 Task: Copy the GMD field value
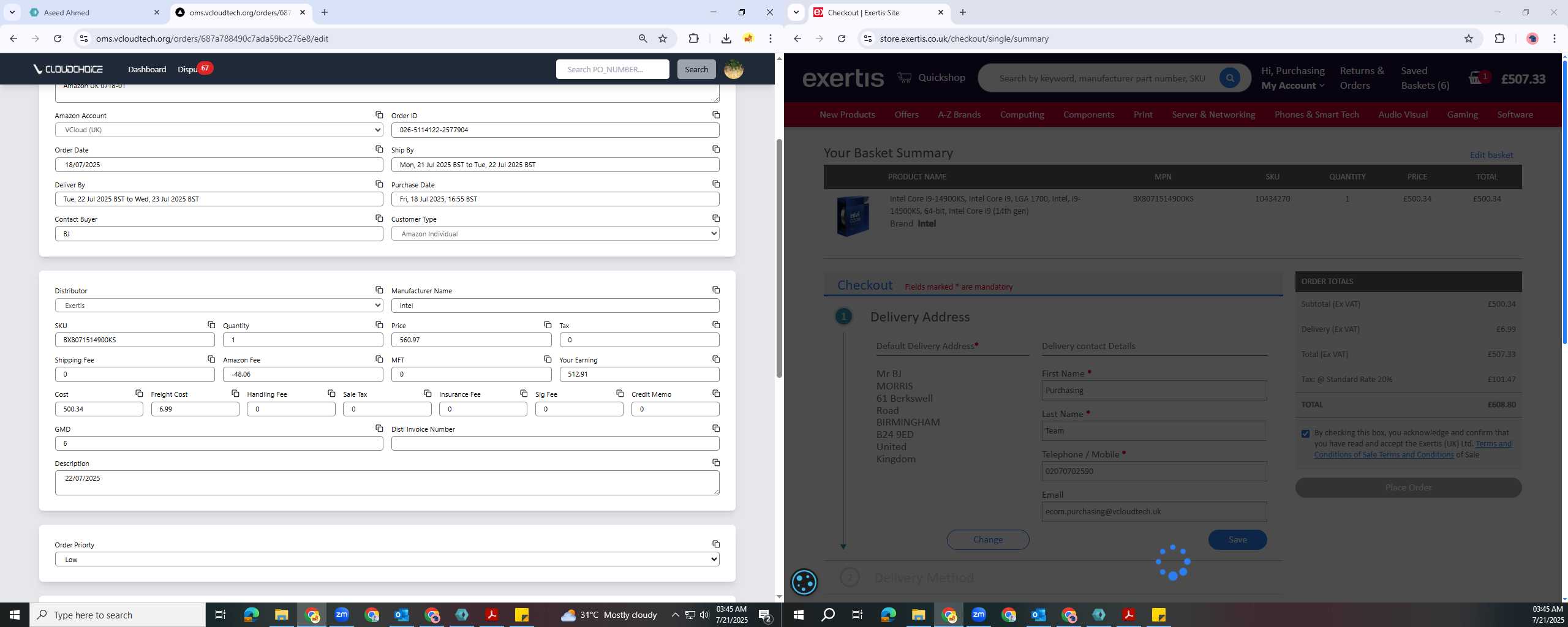click(x=379, y=429)
